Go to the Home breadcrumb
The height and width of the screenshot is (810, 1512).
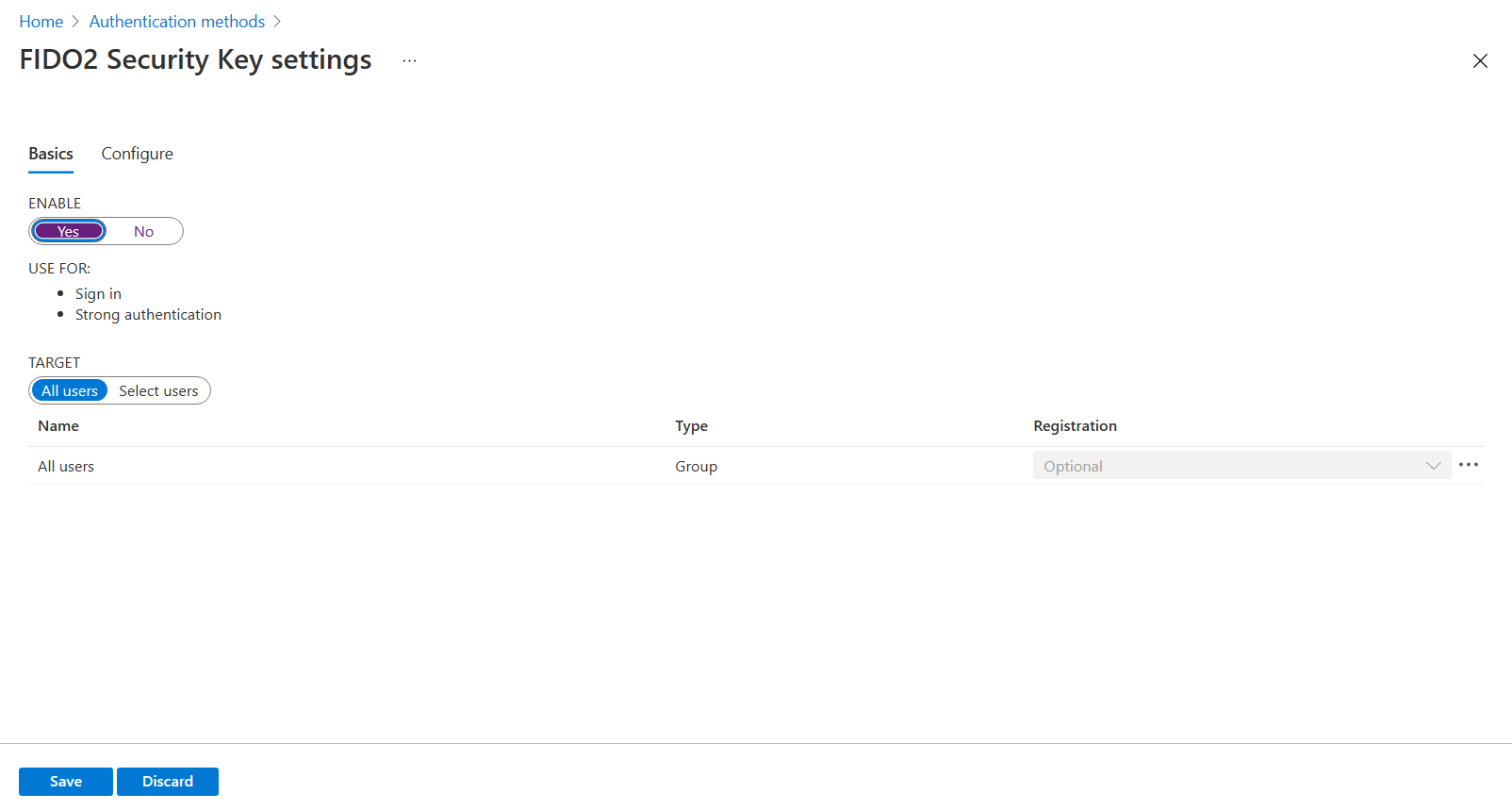(x=41, y=22)
